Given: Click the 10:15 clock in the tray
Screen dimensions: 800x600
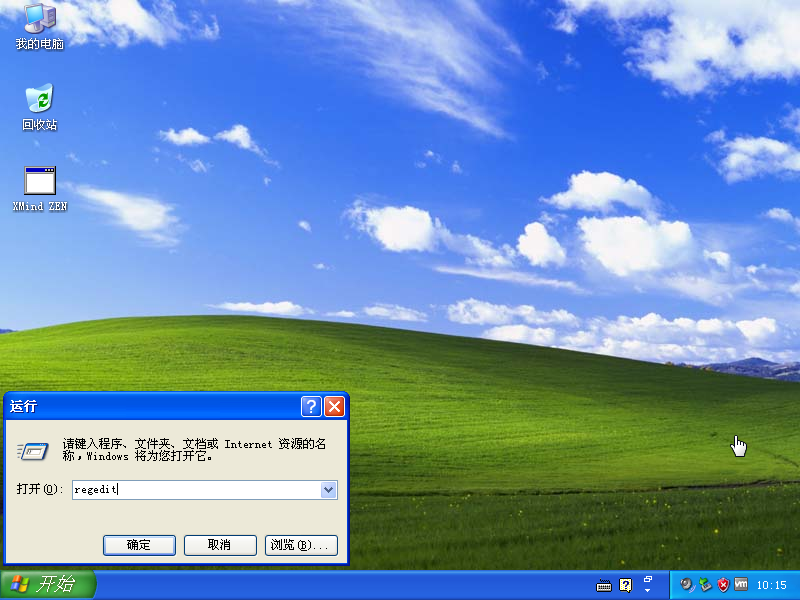Looking at the screenshot, I should (x=771, y=585).
